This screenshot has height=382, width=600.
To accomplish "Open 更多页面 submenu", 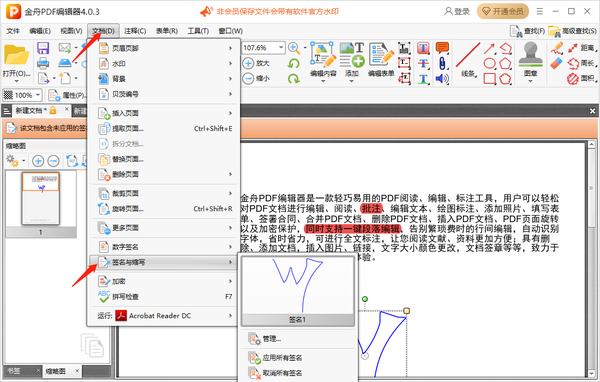I will pyautogui.click(x=164, y=228).
